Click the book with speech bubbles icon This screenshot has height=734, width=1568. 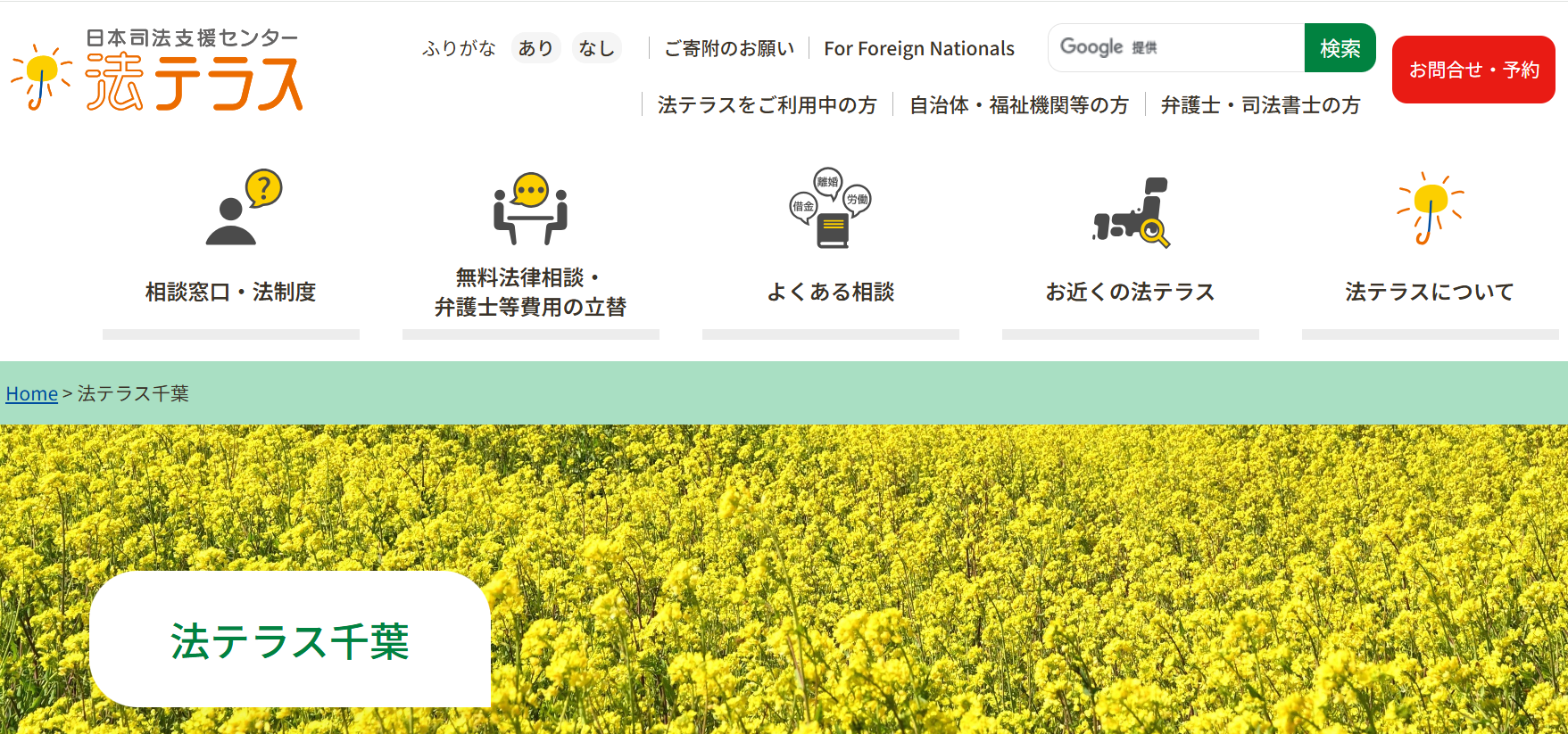pyautogui.click(x=830, y=209)
